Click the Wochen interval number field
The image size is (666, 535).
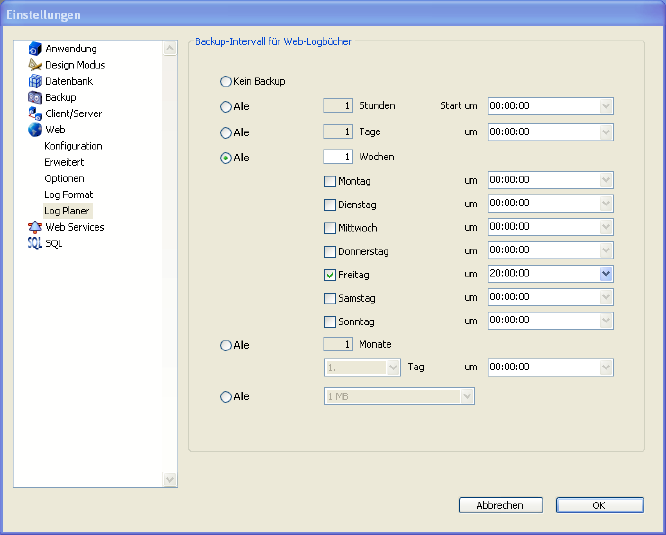tap(338, 157)
